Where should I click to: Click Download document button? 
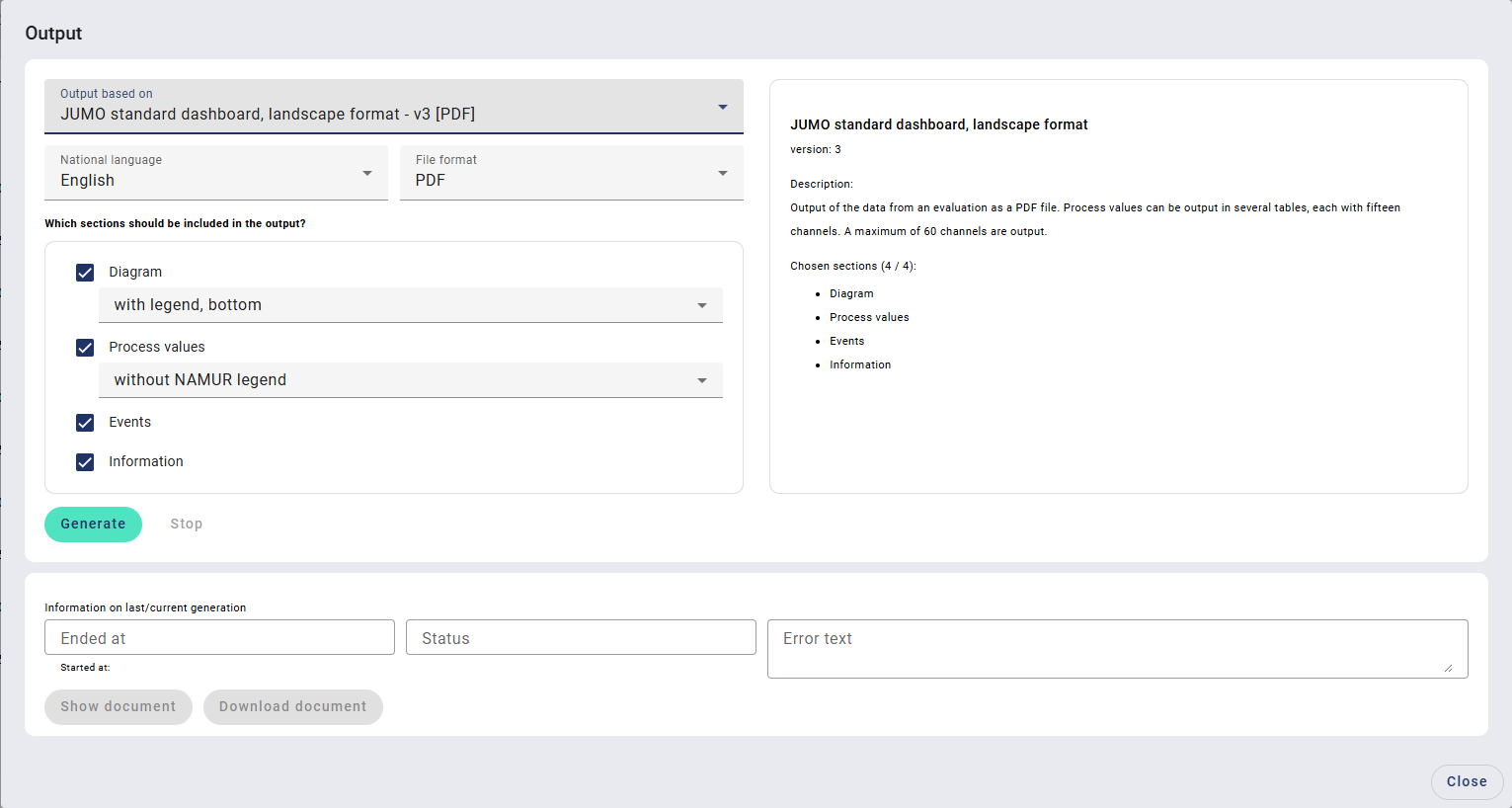[292, 707]
